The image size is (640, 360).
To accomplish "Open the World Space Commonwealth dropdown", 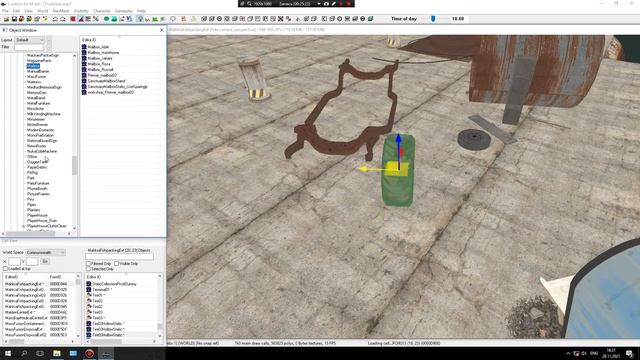I will click(45, 253).
